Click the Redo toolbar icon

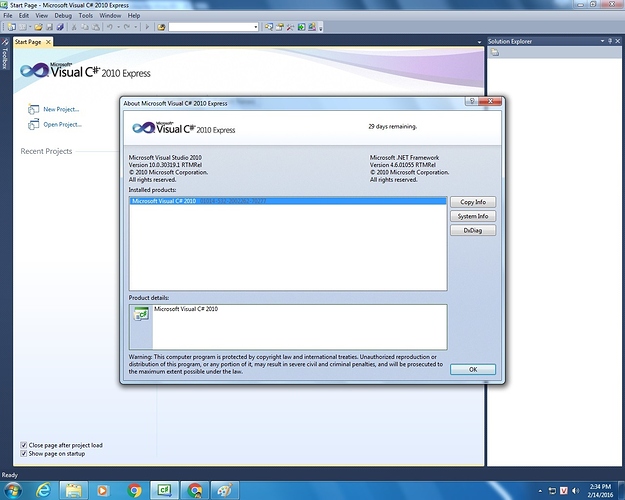point(127,27)
